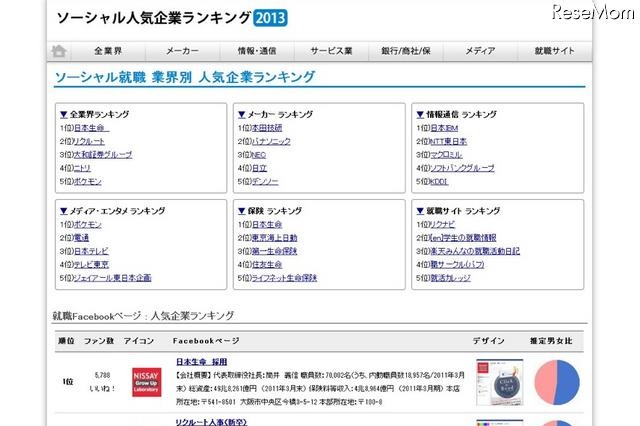Open the ライフネット生命保険 link
The height and width of the screenshot is (426, 640).
284,278
